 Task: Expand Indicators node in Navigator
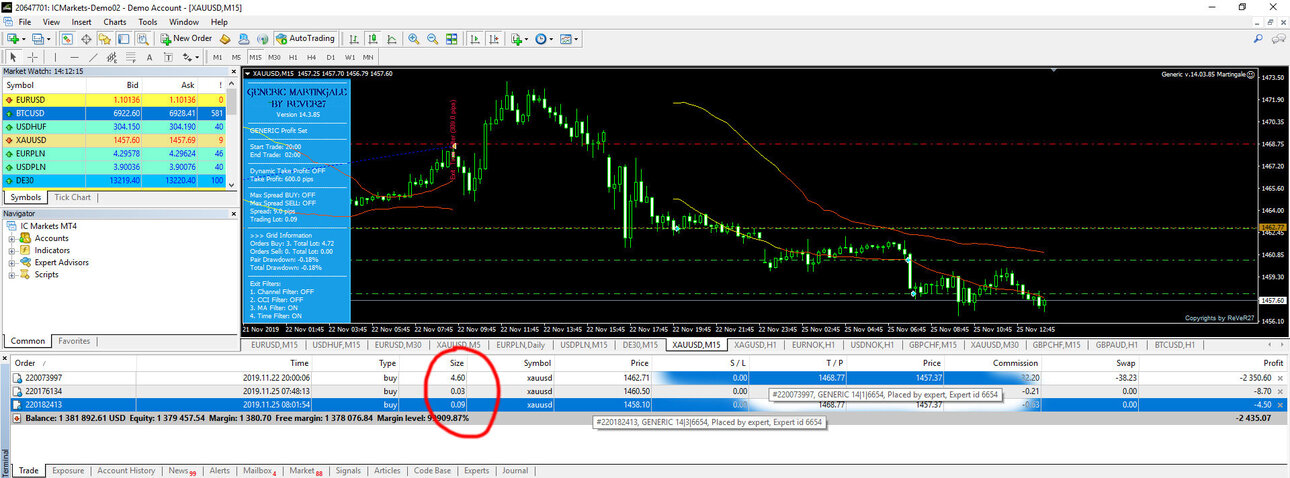11,250
